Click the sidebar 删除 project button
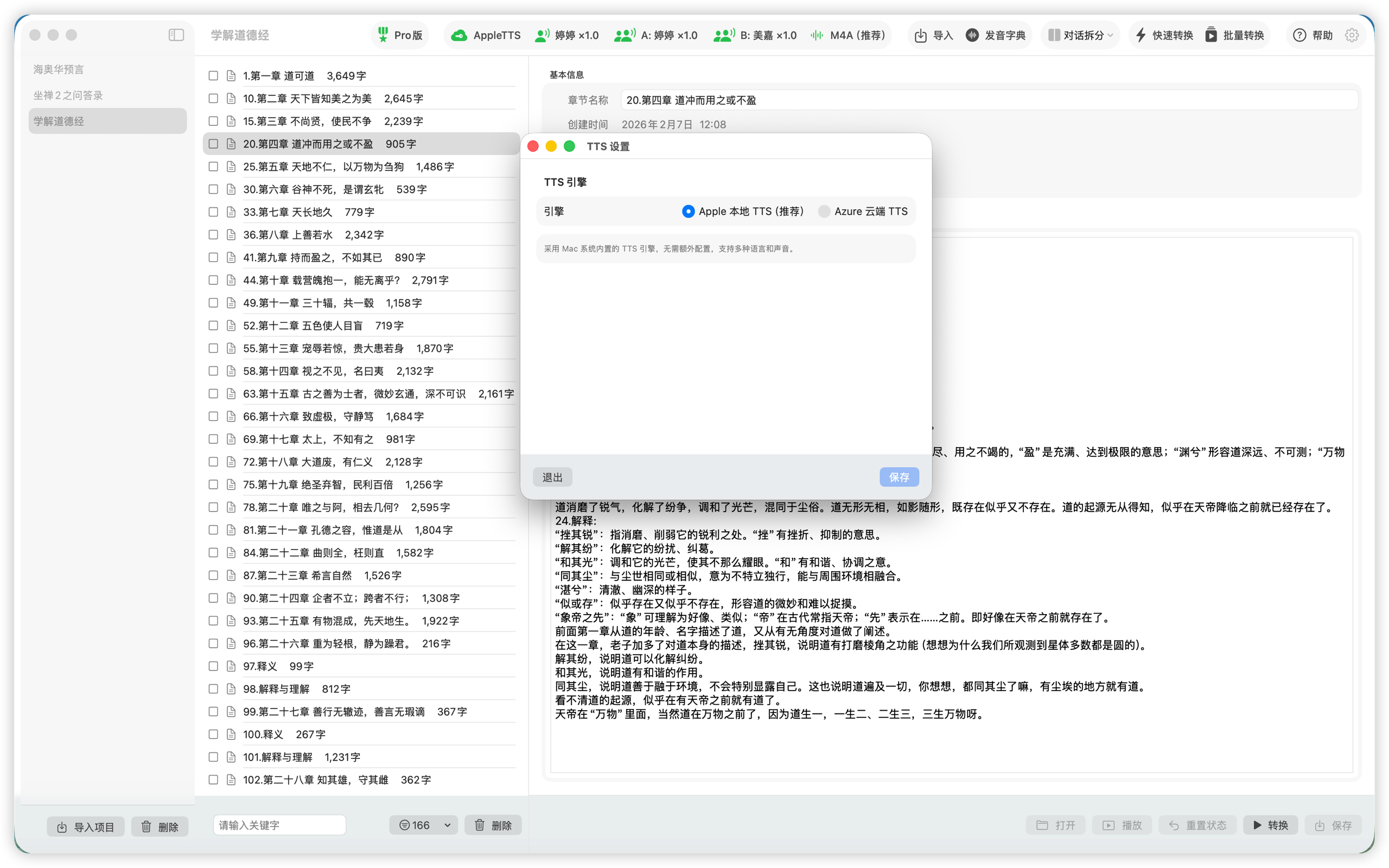 point(160,827)
